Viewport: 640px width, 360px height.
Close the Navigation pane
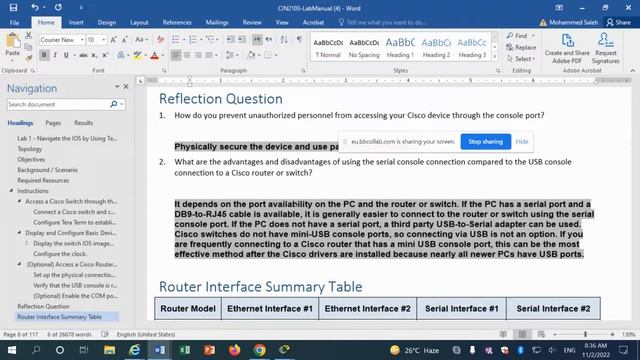pos(126,87)
